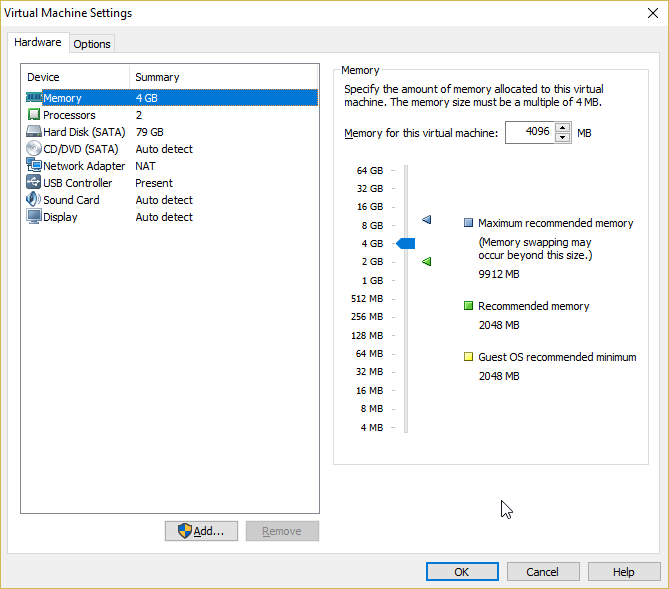The width and height of the screenshot is (669, 589).
Task: Select the CD/DVD (SATA) disc icon
Action: coord(34,149)
